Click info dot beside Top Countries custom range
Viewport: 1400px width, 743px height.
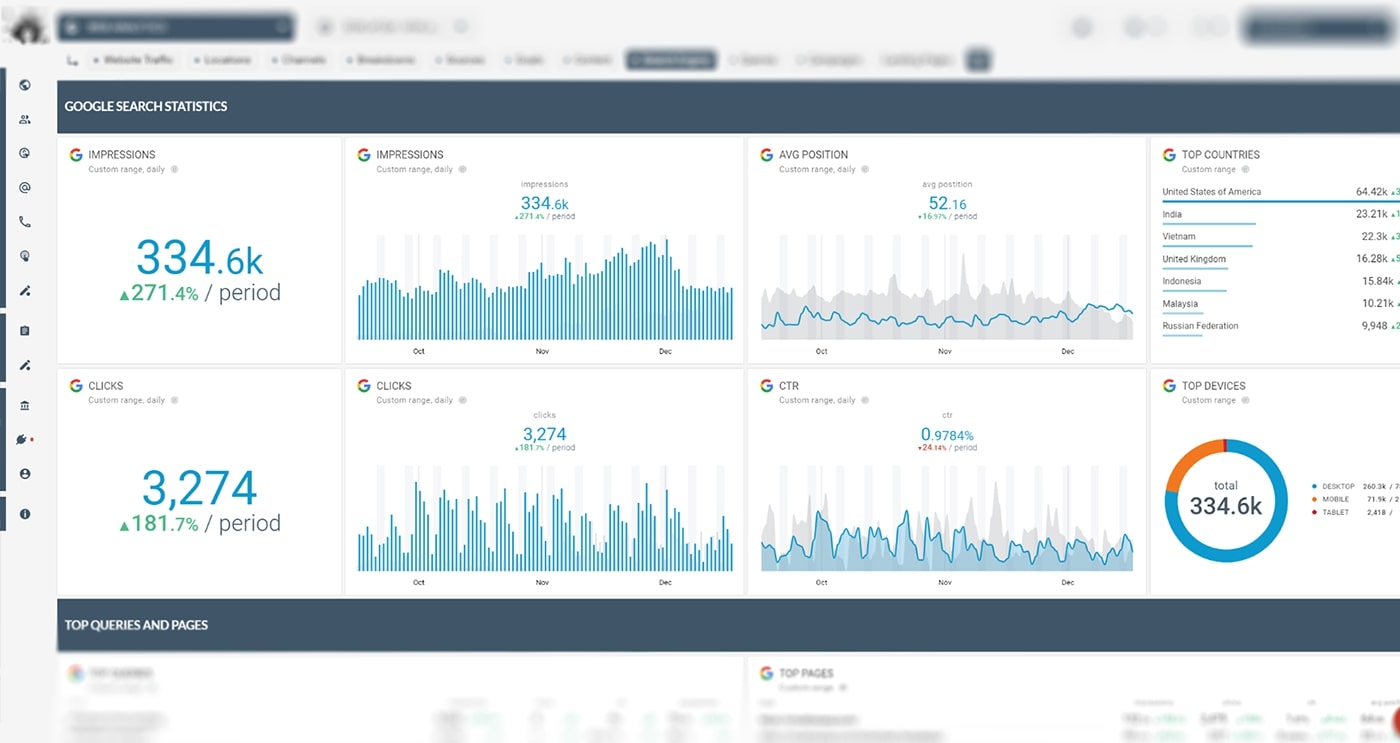[1245, 169]
